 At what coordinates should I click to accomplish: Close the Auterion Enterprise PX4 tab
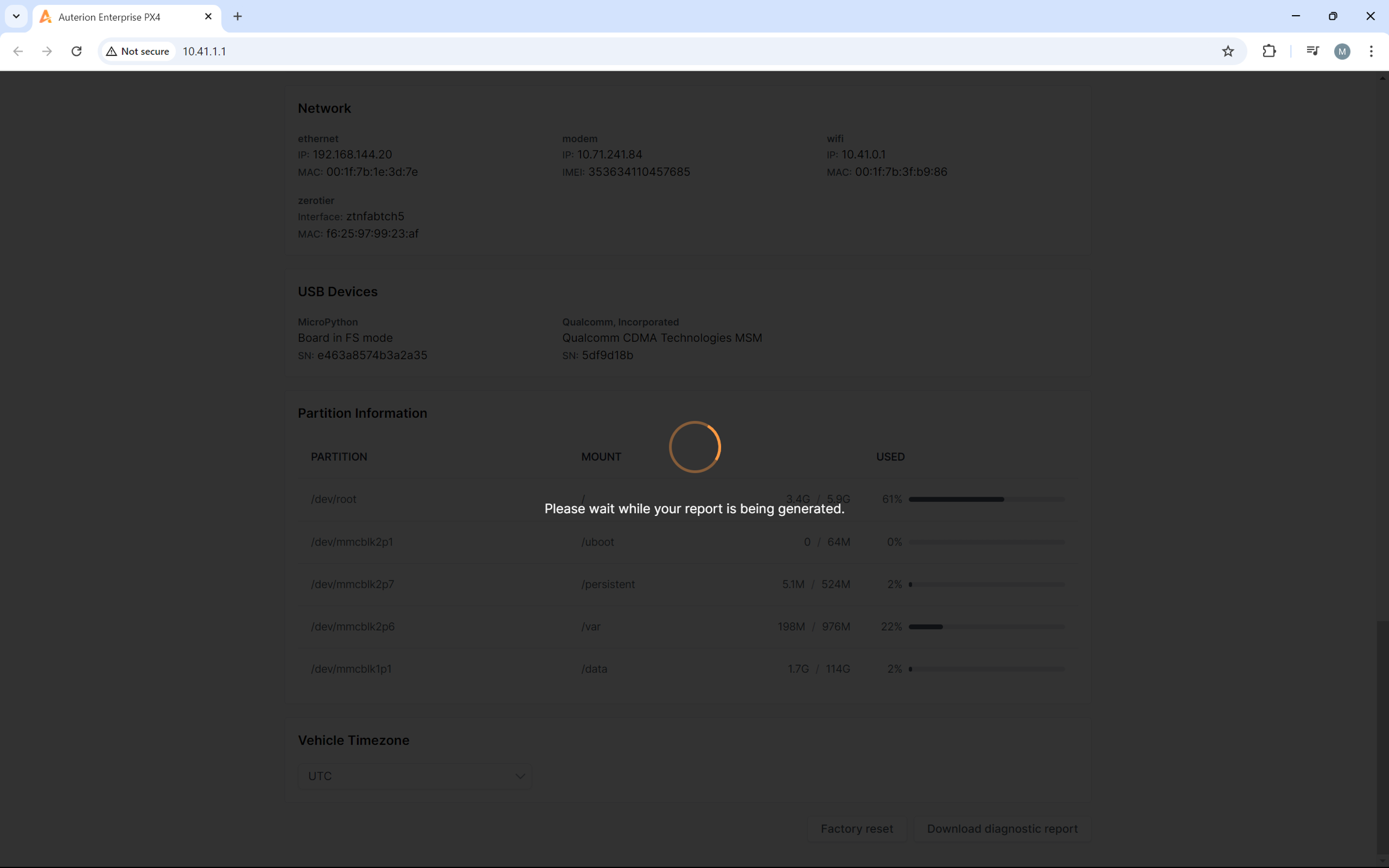(x=208, y=17)
